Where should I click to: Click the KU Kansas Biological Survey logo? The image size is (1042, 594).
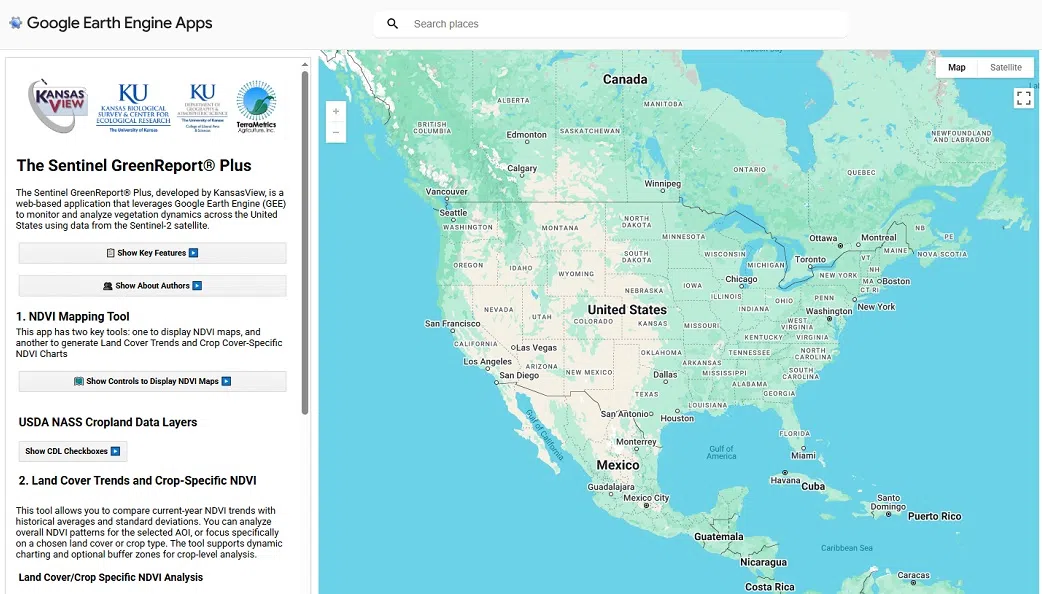[133, 108]
